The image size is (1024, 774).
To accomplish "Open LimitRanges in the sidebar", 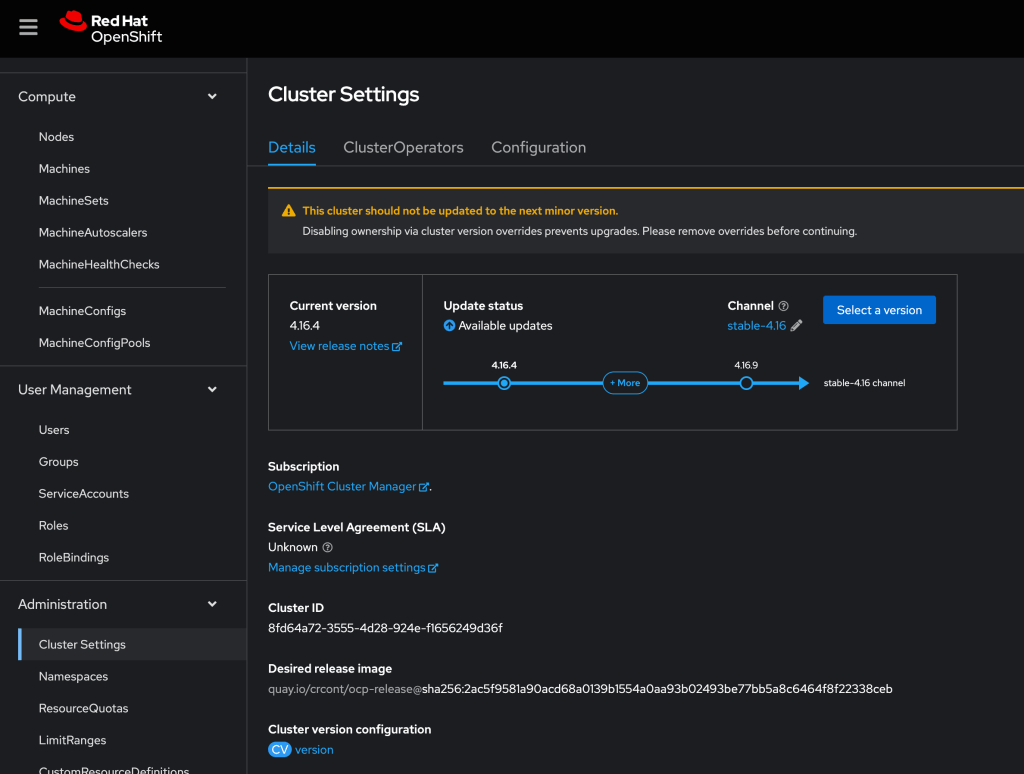I will pyautogui.click(x=72, y=741).
